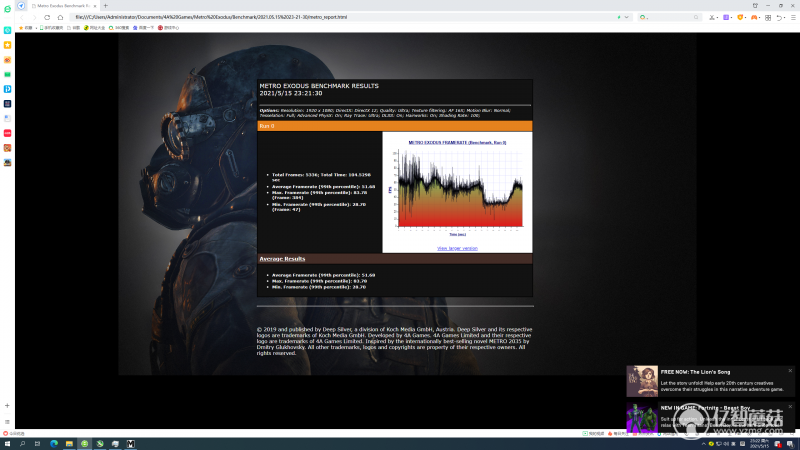
Task: Open Windows taskbar search
Action: click(x=22, y=444)
